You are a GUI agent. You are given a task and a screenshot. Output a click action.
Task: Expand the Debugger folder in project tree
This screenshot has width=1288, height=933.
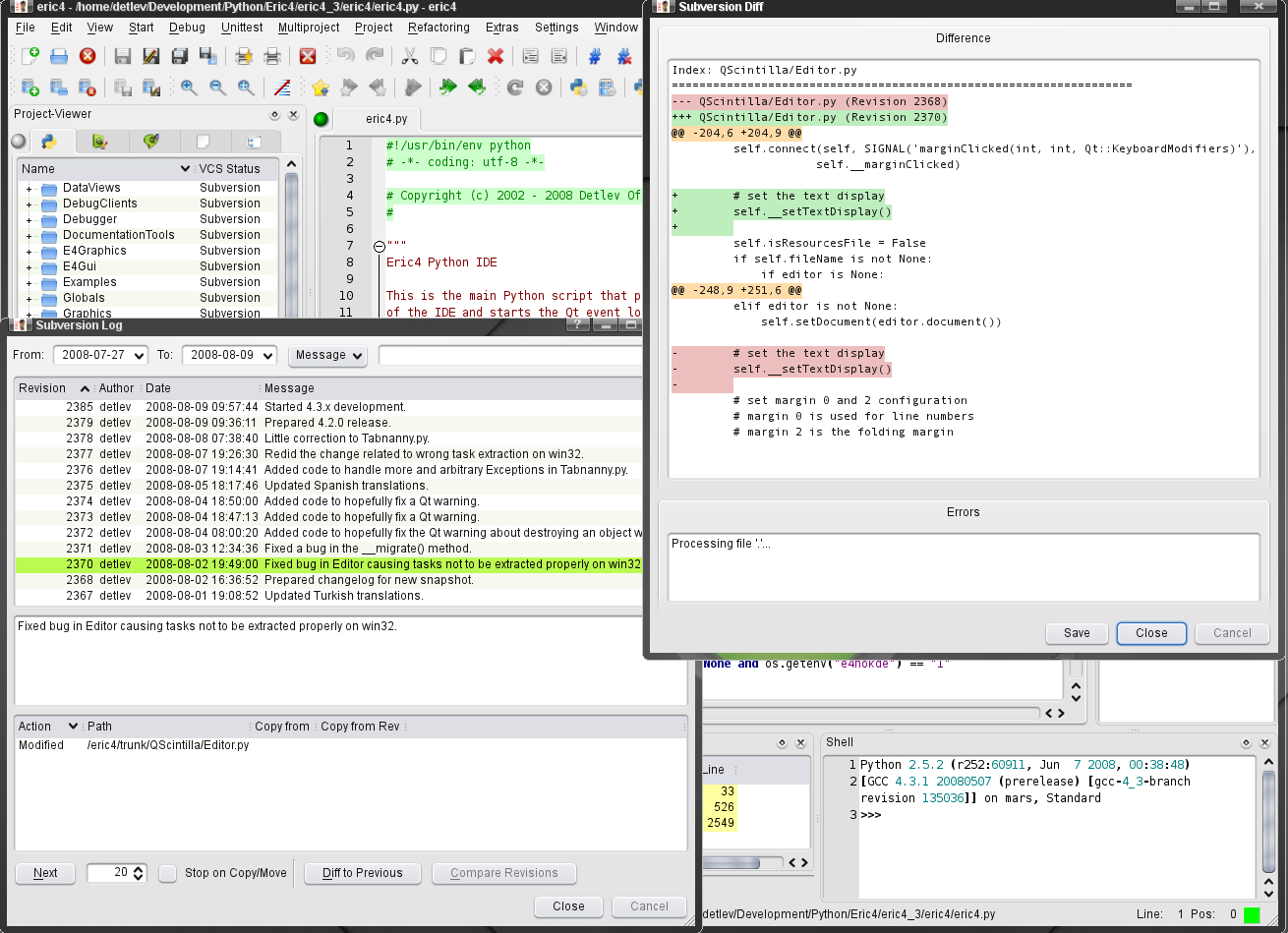(29, 219)
